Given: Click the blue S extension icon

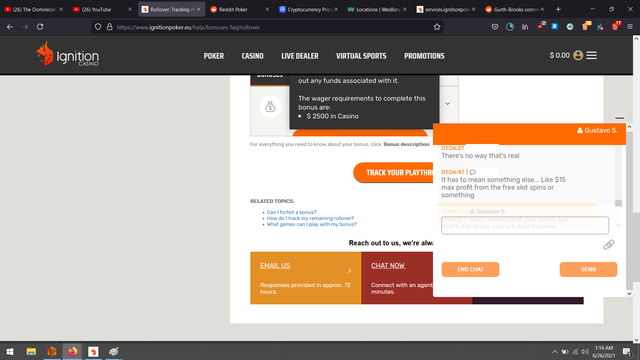Looking at the screenshot, I should [x=555, y=27].
